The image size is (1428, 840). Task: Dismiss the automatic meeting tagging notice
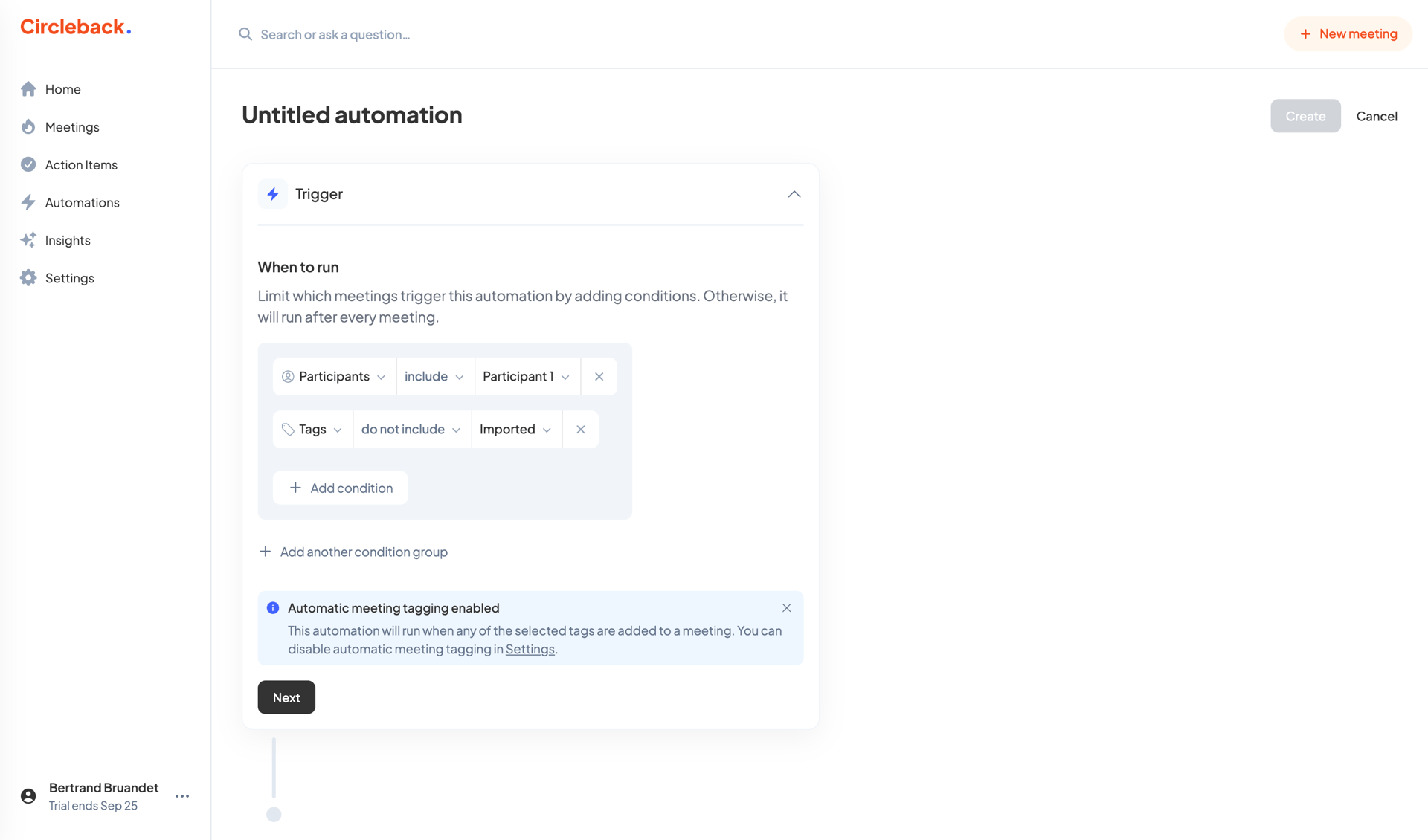[x=786, y=607]
